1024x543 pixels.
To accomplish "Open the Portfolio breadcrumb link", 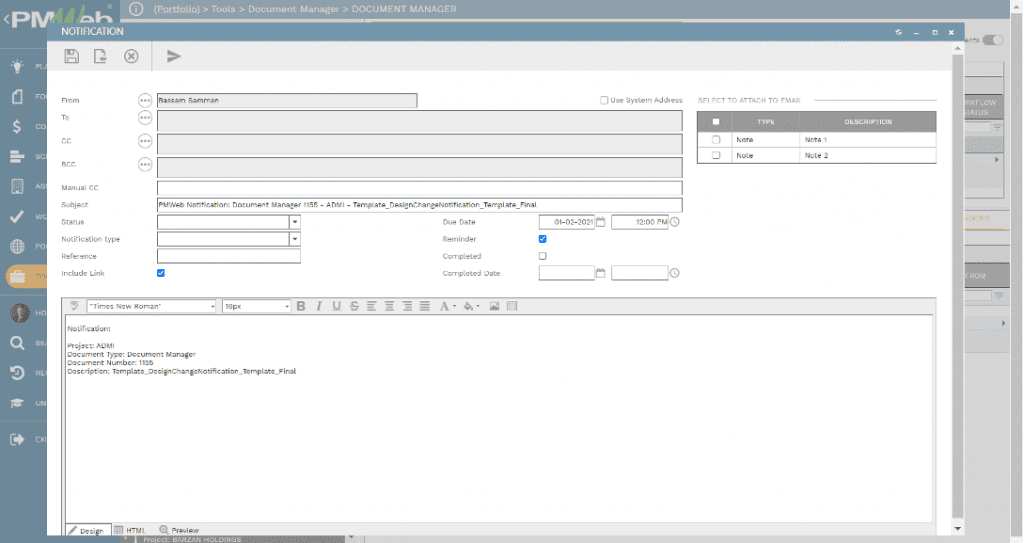I will pyautogui.click(x=176, y=9).
